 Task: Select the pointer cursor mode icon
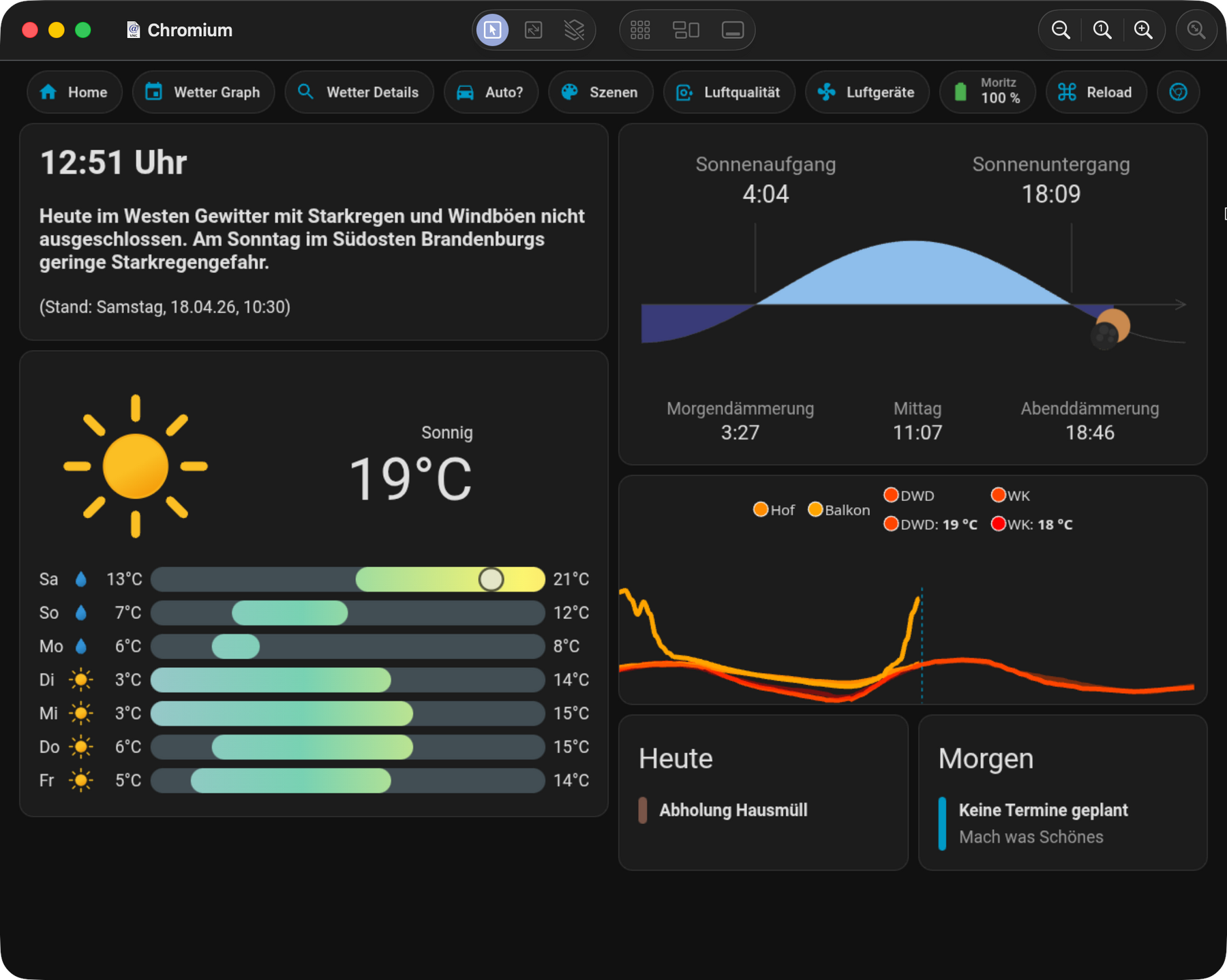(x=492, y=30)
